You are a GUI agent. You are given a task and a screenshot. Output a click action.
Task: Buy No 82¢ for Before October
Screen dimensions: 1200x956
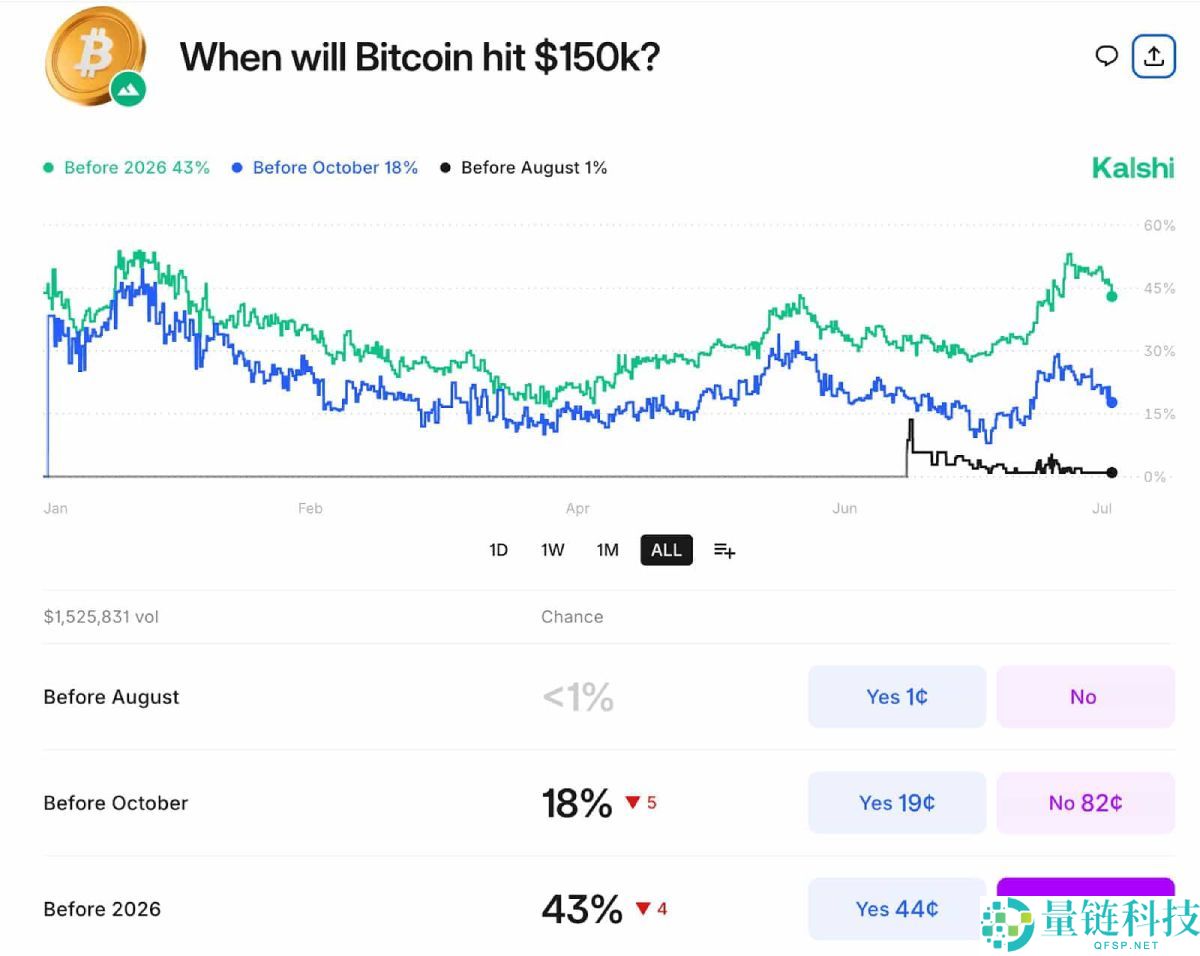click(1085, 803)
